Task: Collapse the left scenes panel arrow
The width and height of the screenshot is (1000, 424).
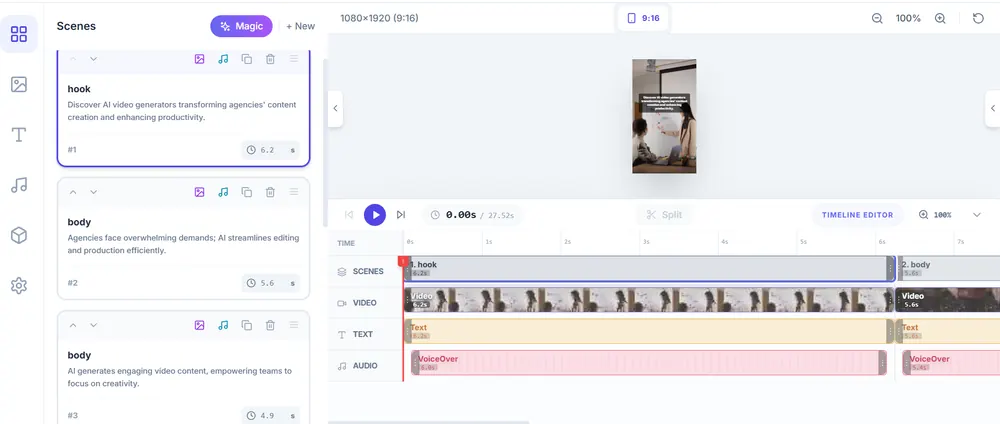Action: [x=335, y=108]
